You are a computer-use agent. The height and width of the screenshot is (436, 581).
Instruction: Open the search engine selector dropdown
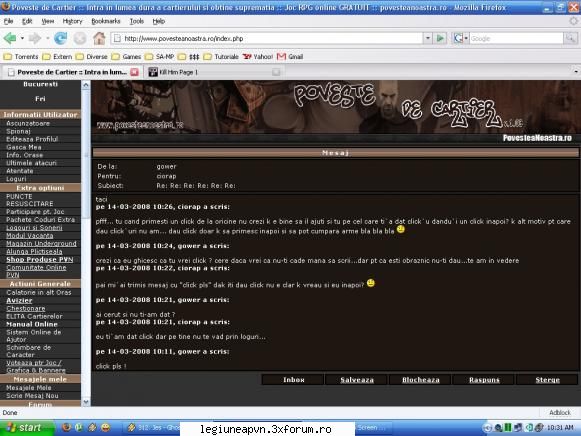pos(461,38)
